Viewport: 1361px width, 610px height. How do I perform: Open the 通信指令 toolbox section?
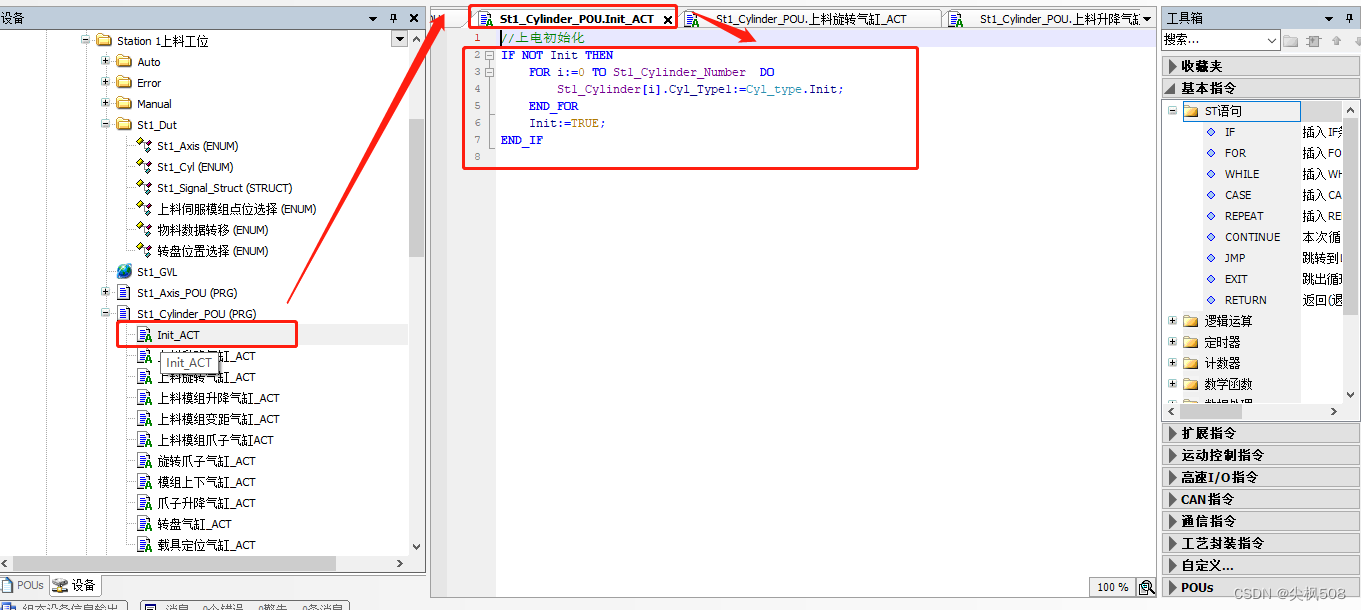pos(1261,521)
